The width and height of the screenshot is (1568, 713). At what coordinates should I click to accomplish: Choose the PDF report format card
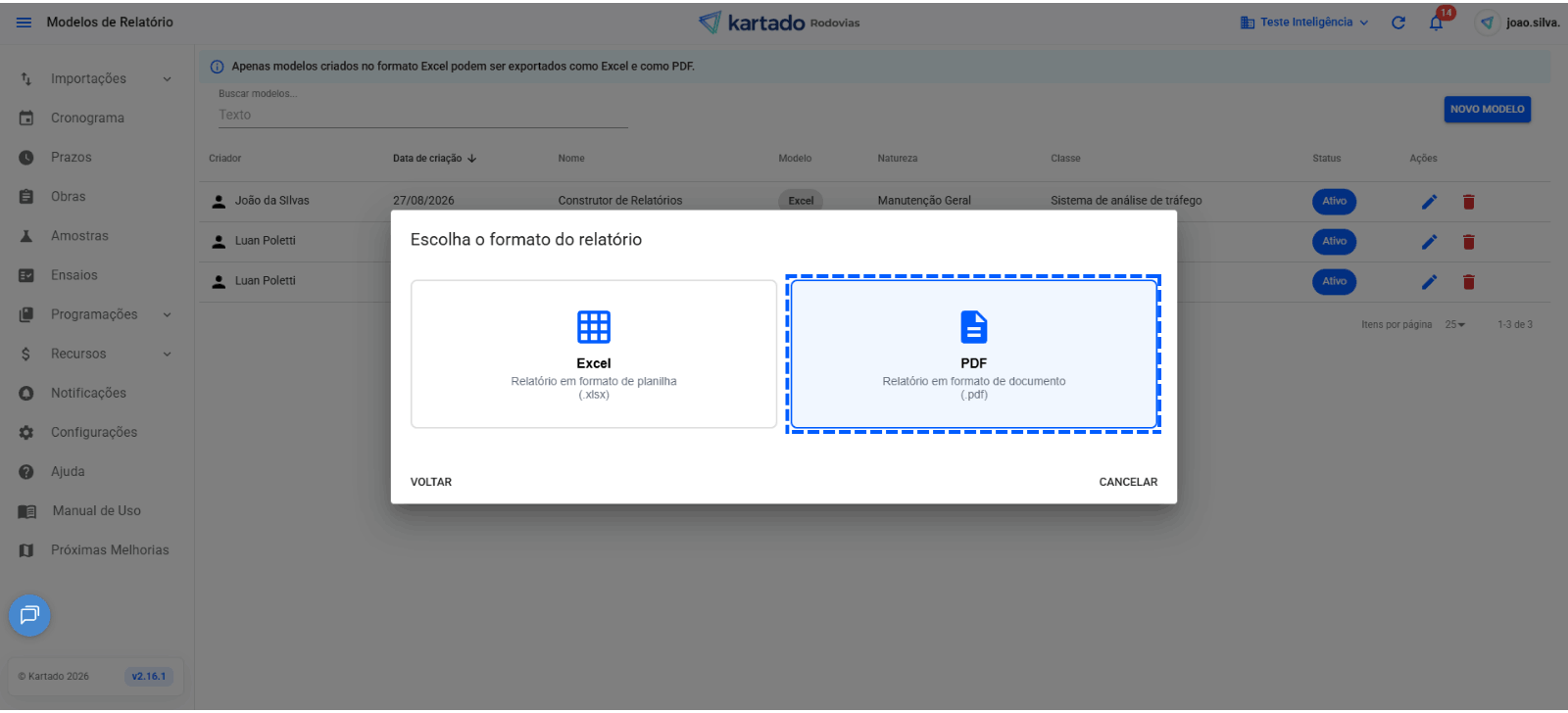(974, 354)
